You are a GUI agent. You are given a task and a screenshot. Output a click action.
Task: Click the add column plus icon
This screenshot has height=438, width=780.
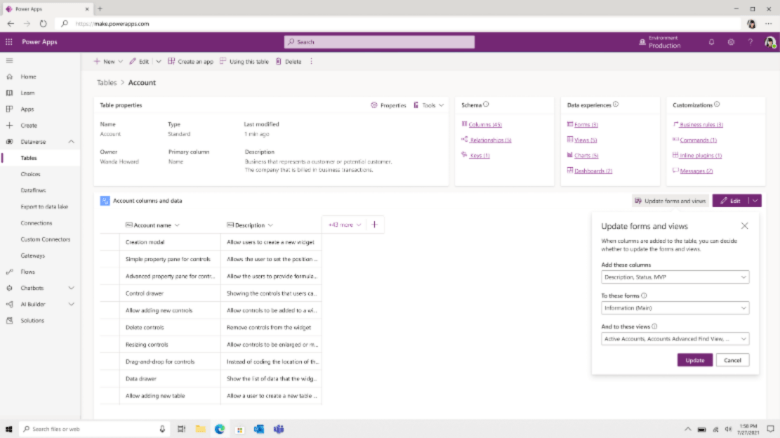coord(374,225)
